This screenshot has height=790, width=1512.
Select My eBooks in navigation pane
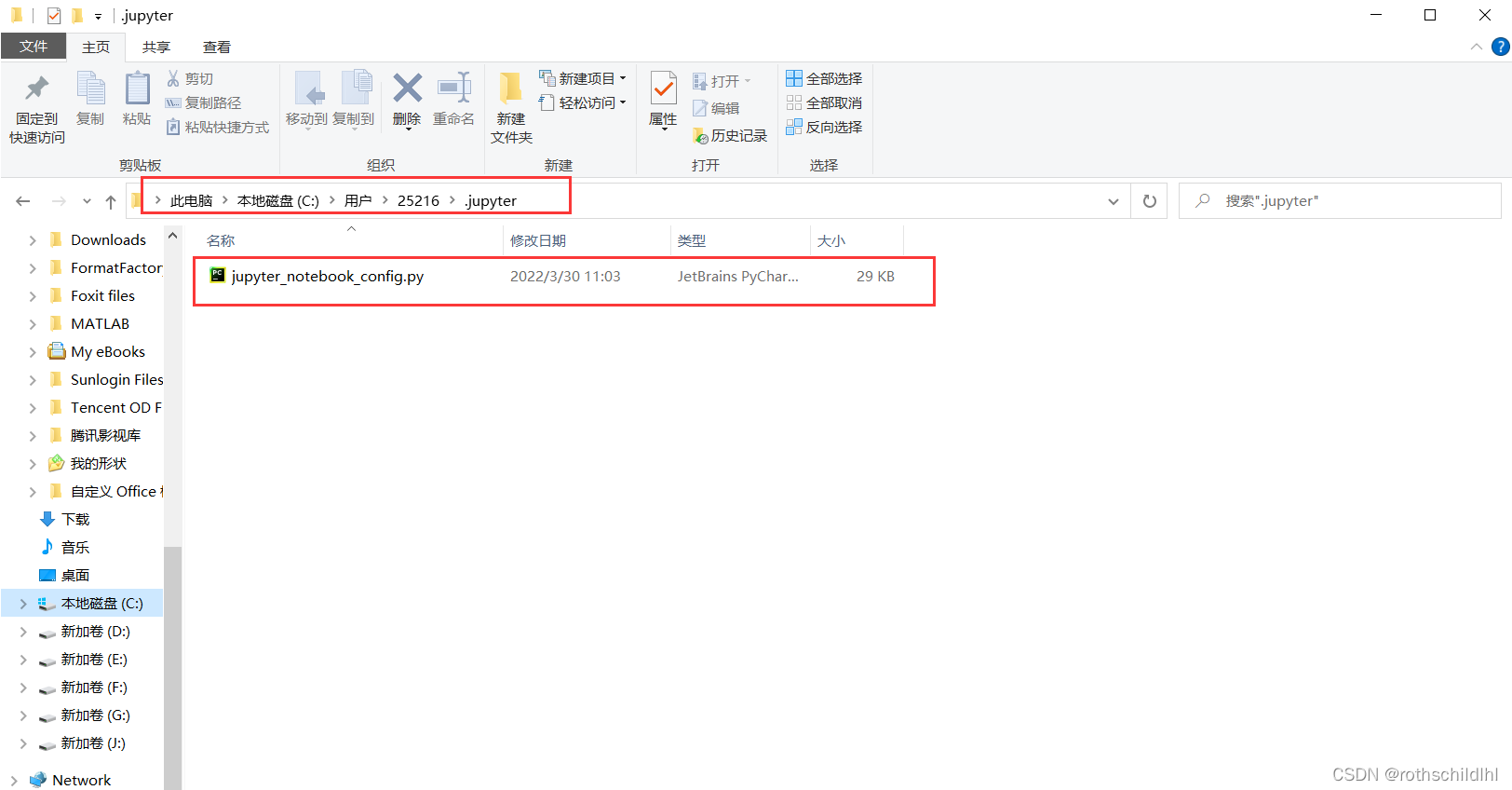coord(97,352)
